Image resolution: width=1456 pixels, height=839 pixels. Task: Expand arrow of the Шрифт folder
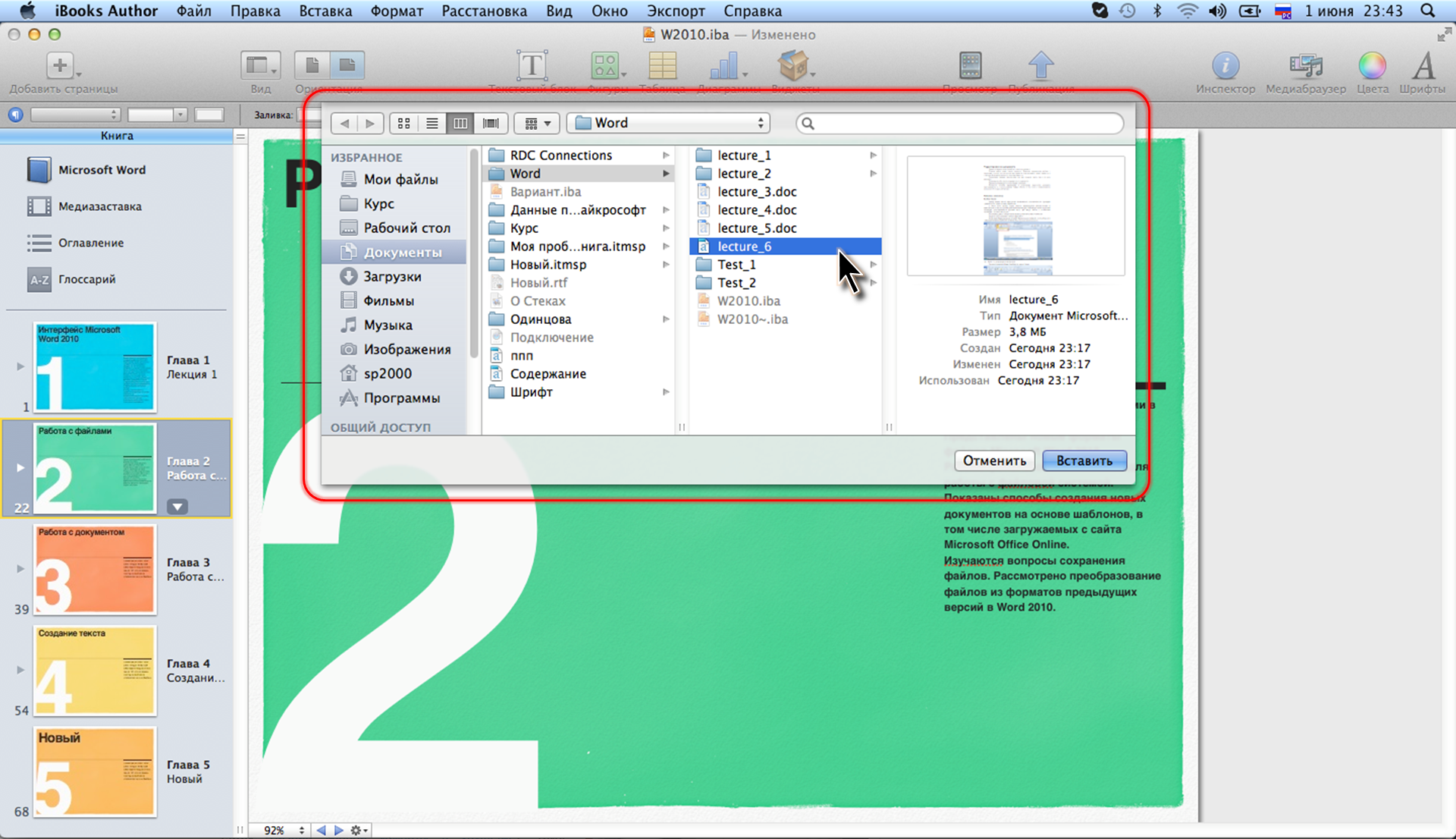[666, 392]
